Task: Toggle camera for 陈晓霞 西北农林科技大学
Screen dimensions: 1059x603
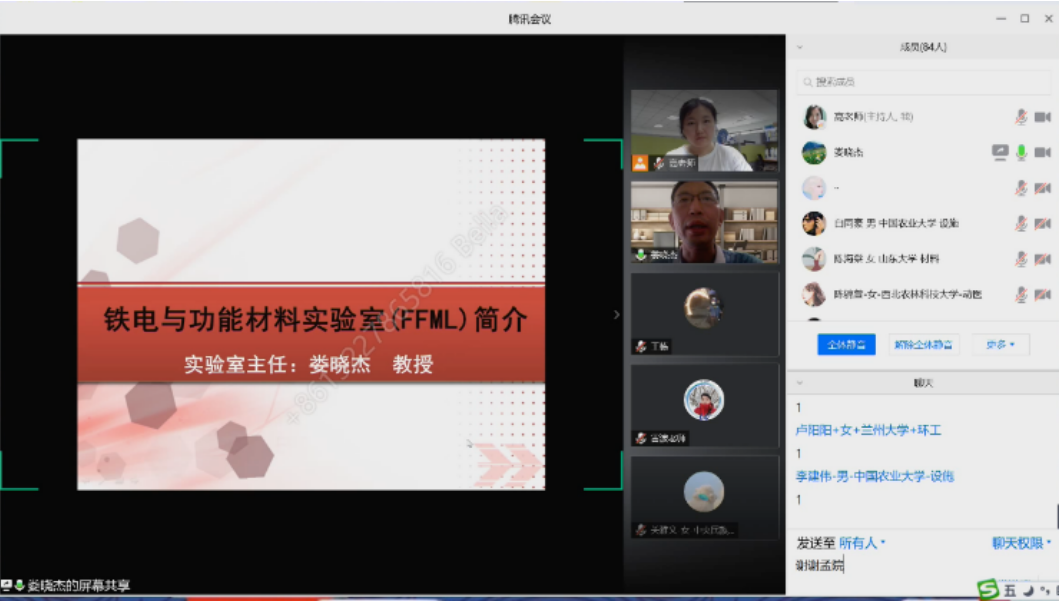Action: coord(1042,294)
